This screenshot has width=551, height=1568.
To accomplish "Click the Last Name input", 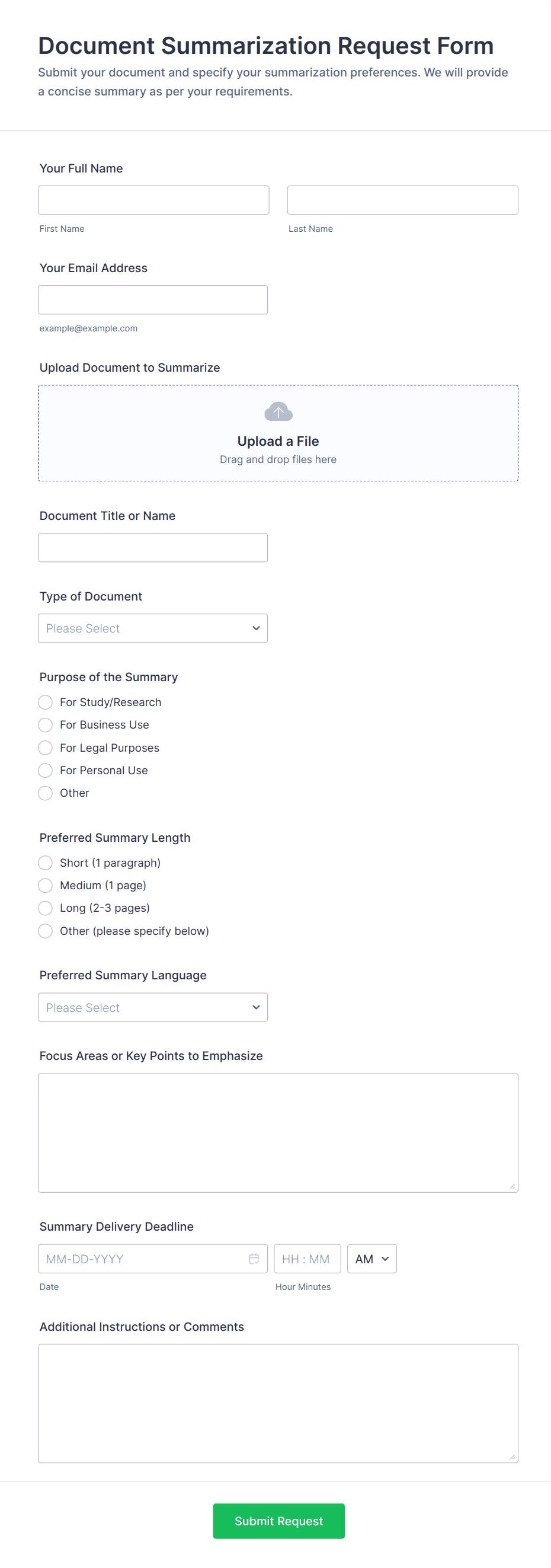I will click(x=402, y=200).
